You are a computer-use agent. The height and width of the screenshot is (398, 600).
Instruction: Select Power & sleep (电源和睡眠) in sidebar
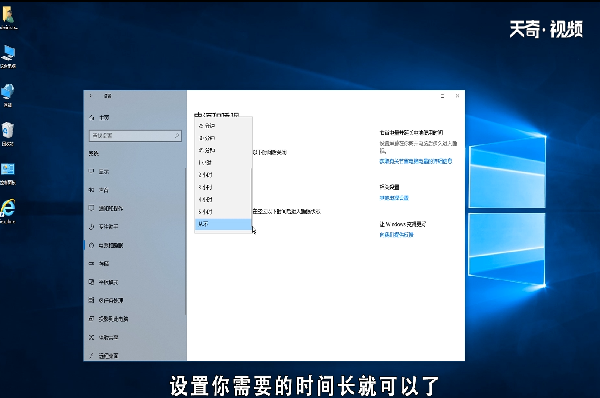pyautogui.click(x=134, y=245)
